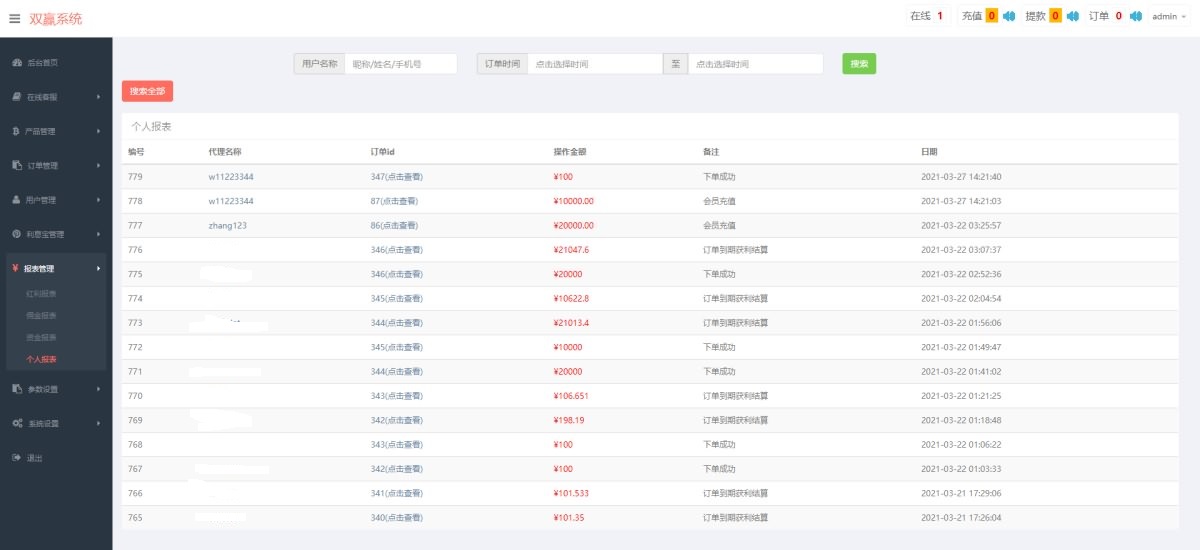The height and width of the screenshot is (550, 1200).
Task: Expand the 用户管理 menu arrow
Action: pos(98,200)
